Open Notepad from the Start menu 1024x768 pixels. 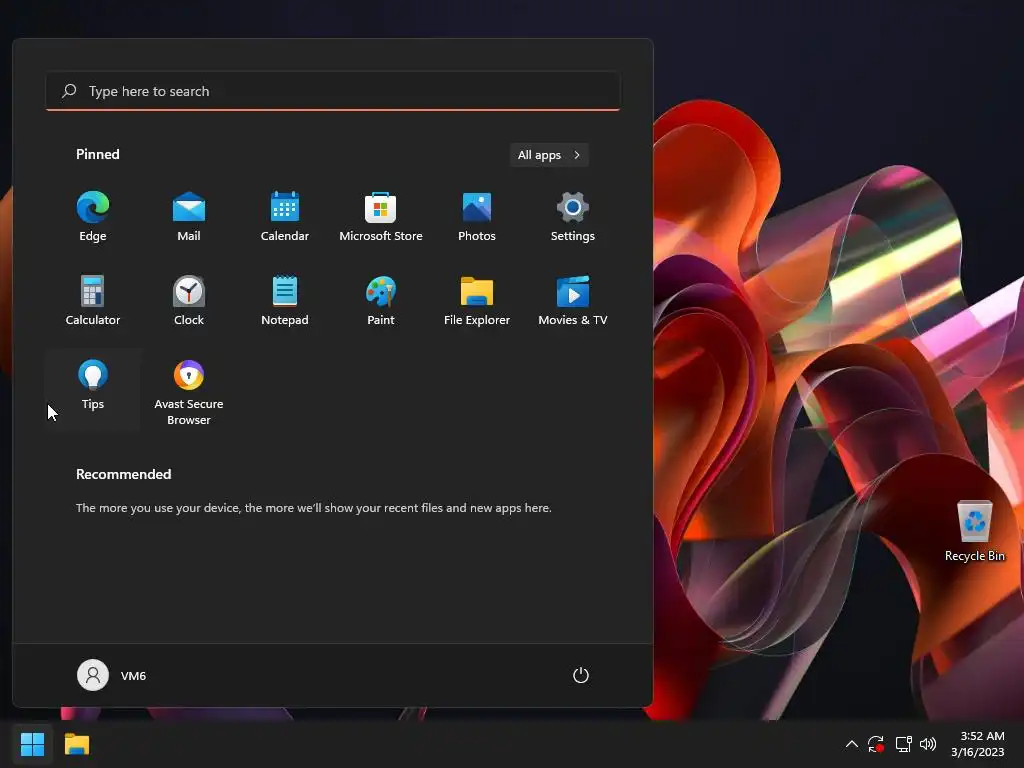[285, 300]
